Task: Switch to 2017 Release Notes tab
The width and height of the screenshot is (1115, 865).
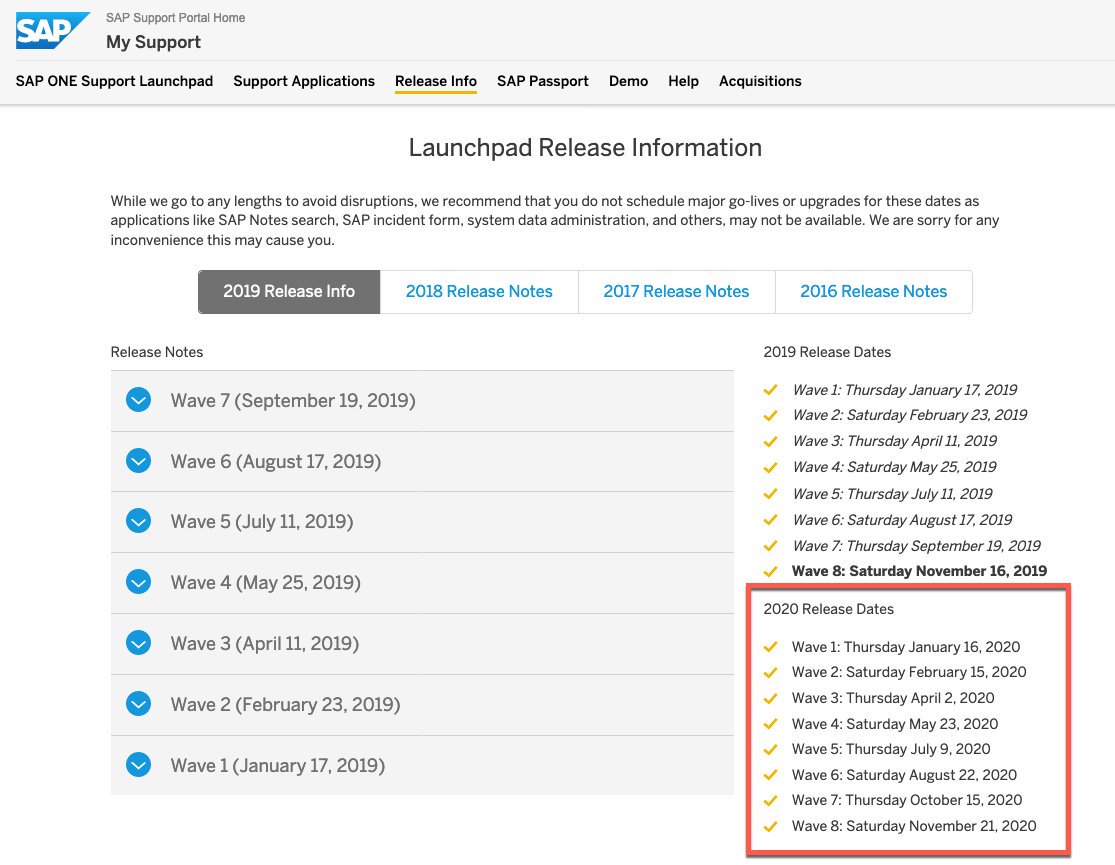Action: (x=676, y=292)
